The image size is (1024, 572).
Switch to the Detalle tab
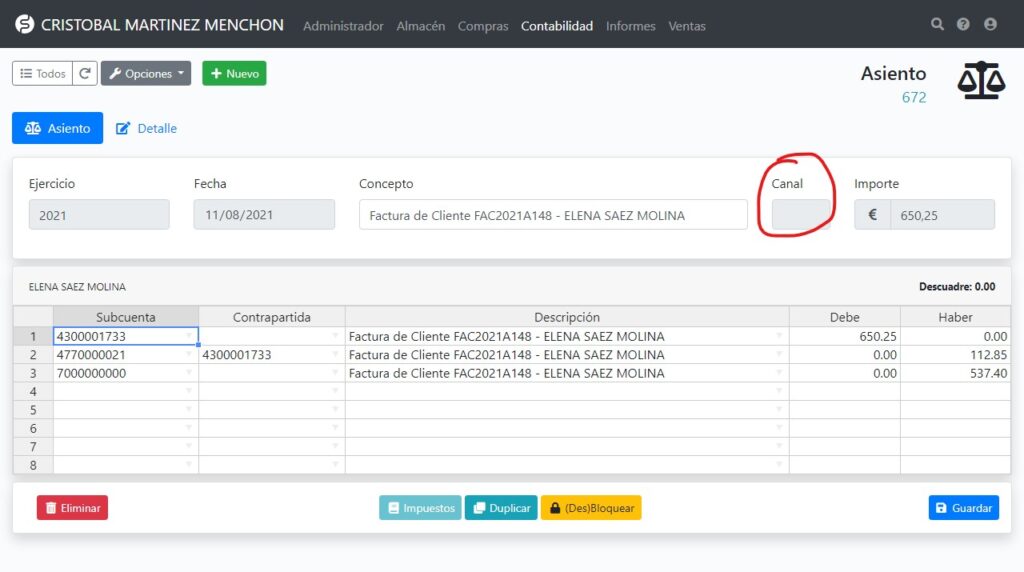[147, 128]
